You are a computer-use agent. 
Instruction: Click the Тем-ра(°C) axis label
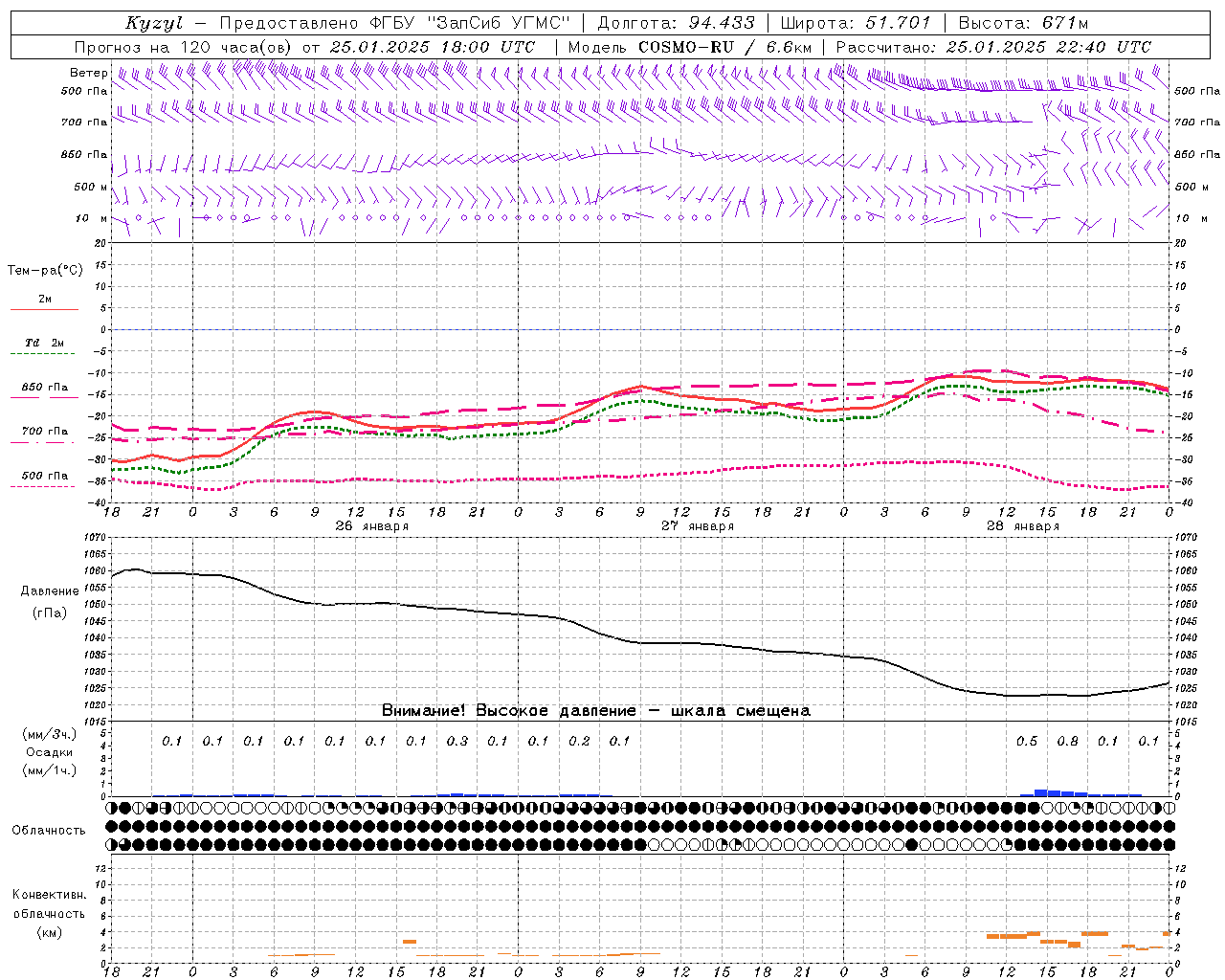pos(45,270)
